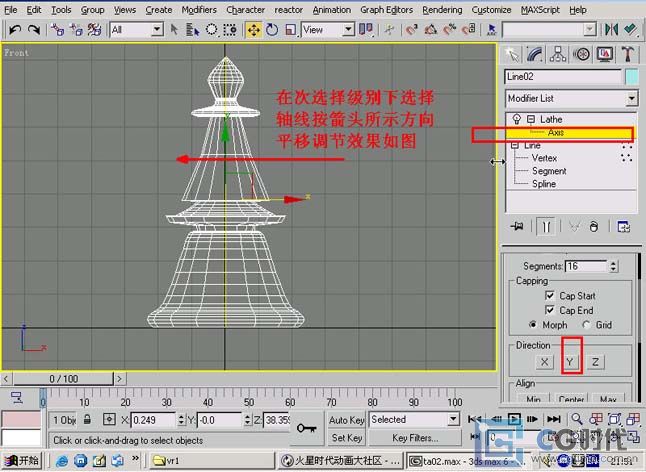646x472 pixels.
Task: Click the Windows Start button
Action: 22,460
